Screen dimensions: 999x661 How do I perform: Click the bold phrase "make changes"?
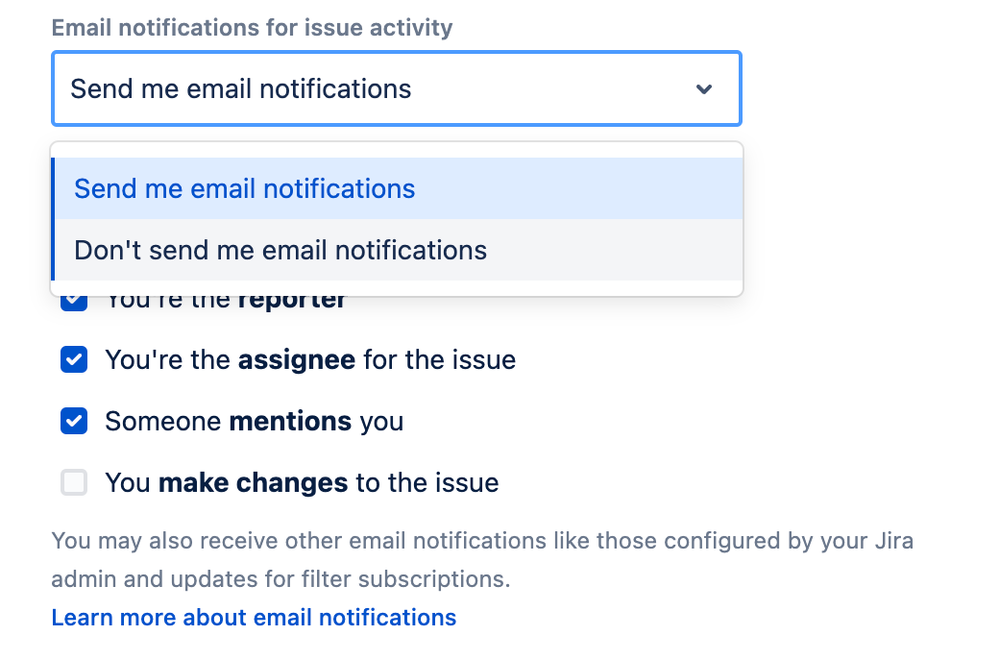(253, 483)
